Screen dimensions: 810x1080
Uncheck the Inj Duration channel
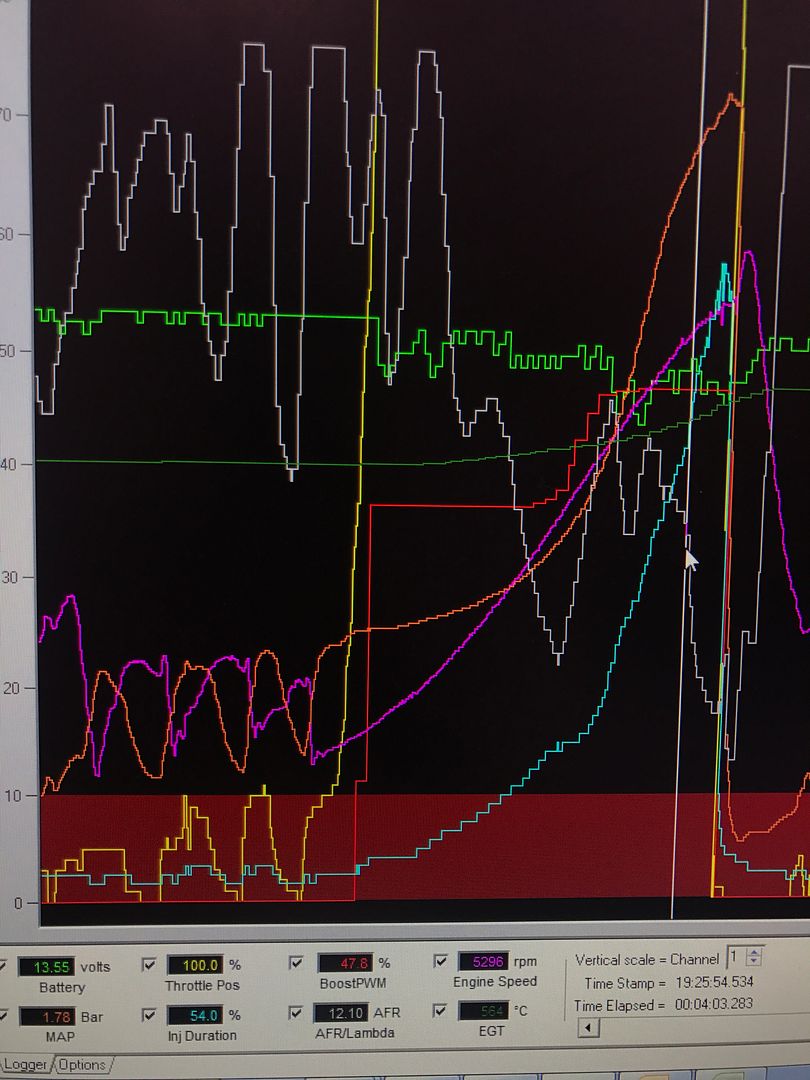[149, 1015]
